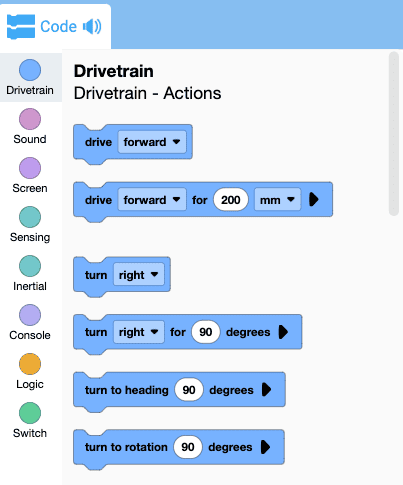Open right dropdown in turn-for-degrees block
Viewport: 403px width, 485px height.
(139, 332)
